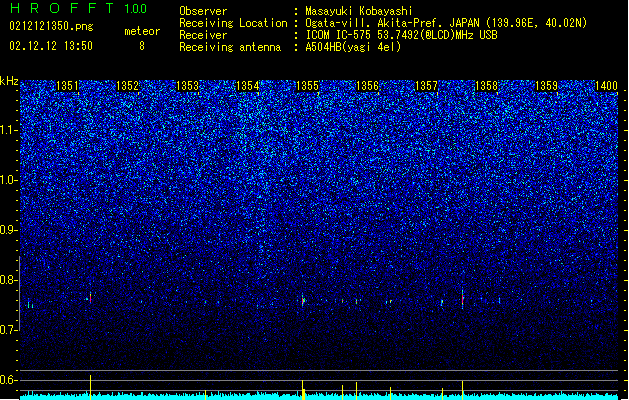
Task: Click the 0.6 kHz axis label
Action: (9, 380)
